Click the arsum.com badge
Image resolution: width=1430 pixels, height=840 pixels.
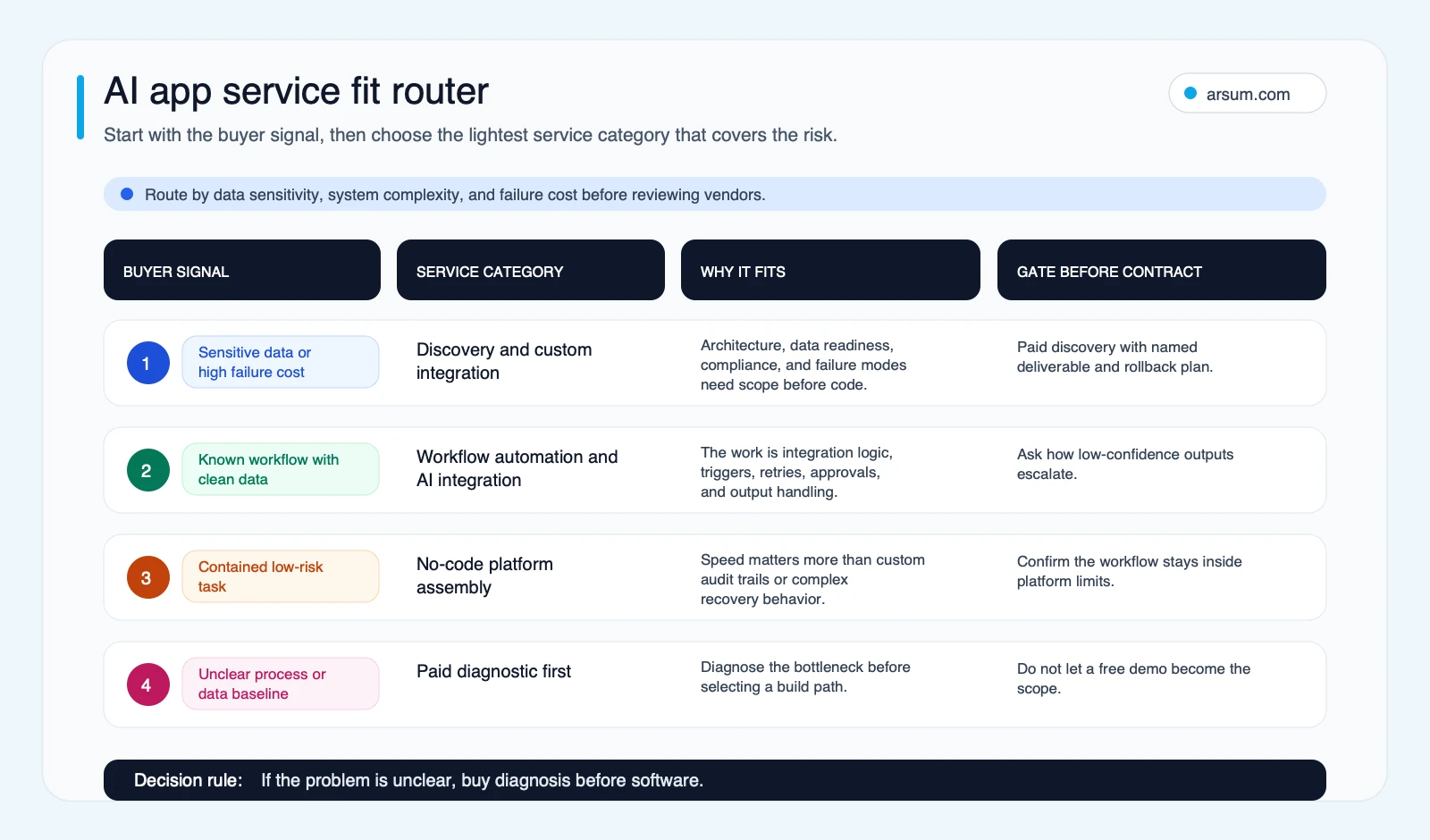click(1247, 93)
